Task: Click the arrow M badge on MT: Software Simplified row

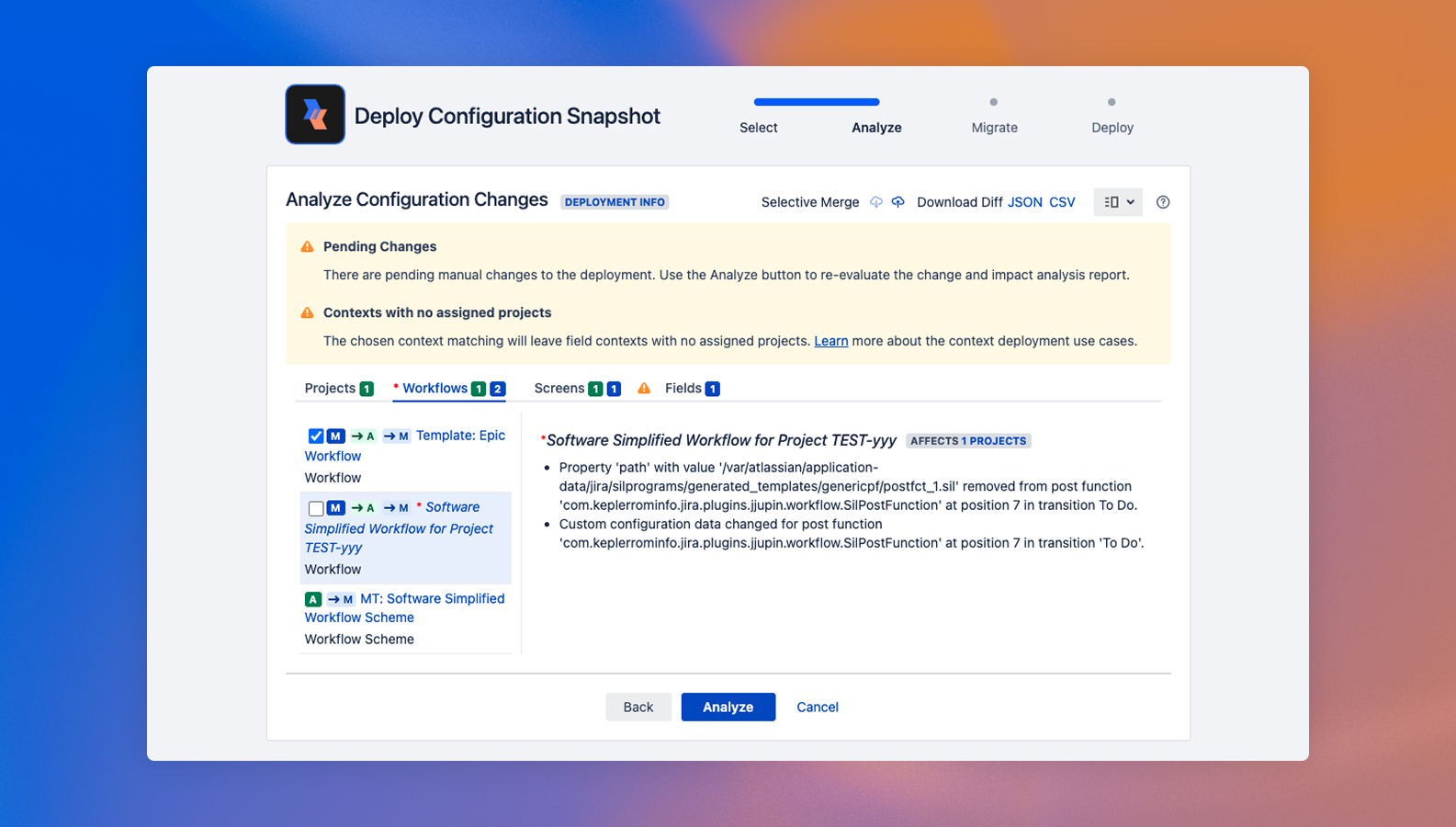Action: tap(341, 599)
